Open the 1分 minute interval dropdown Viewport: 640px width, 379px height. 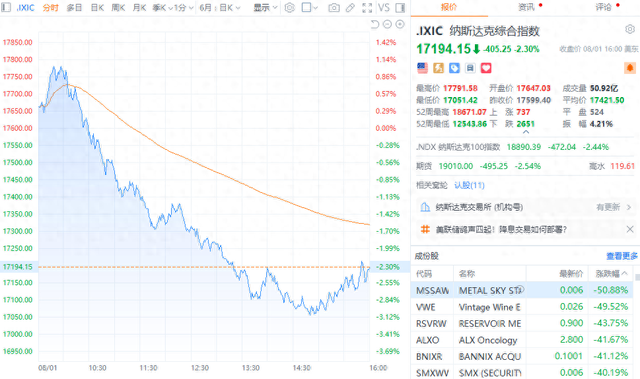(184, 7)
